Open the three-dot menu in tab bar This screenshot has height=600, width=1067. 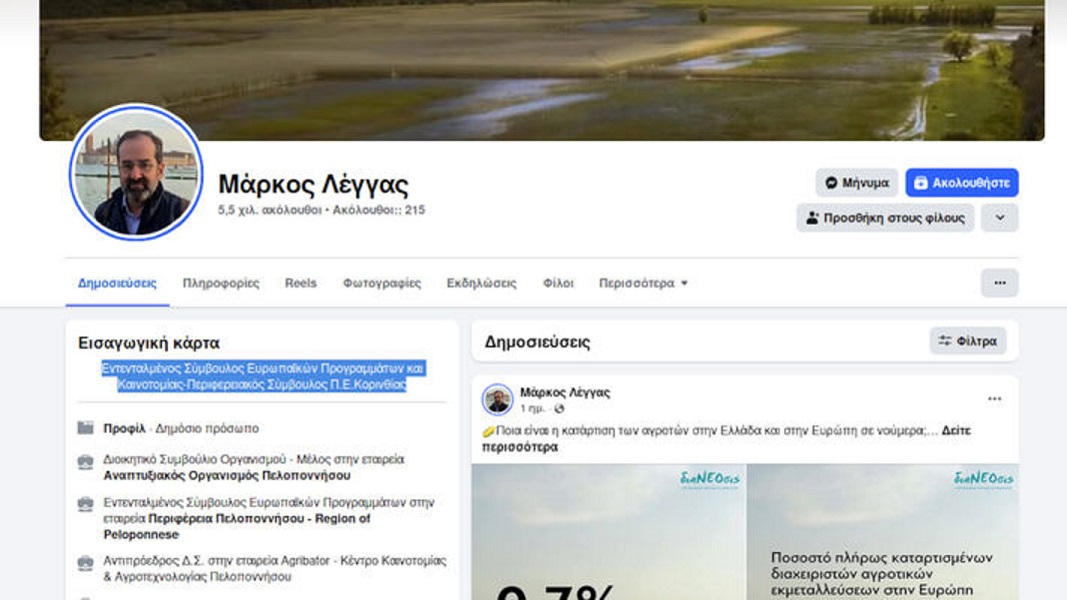click(x=999, y=283)
